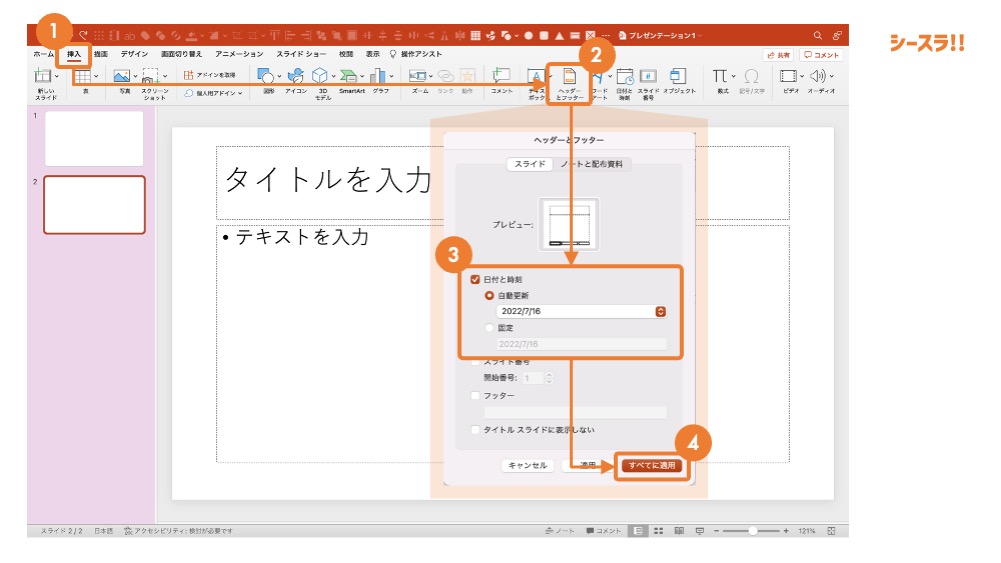
Task: Click the すべてに適用 button
Action: pos(651,465)
